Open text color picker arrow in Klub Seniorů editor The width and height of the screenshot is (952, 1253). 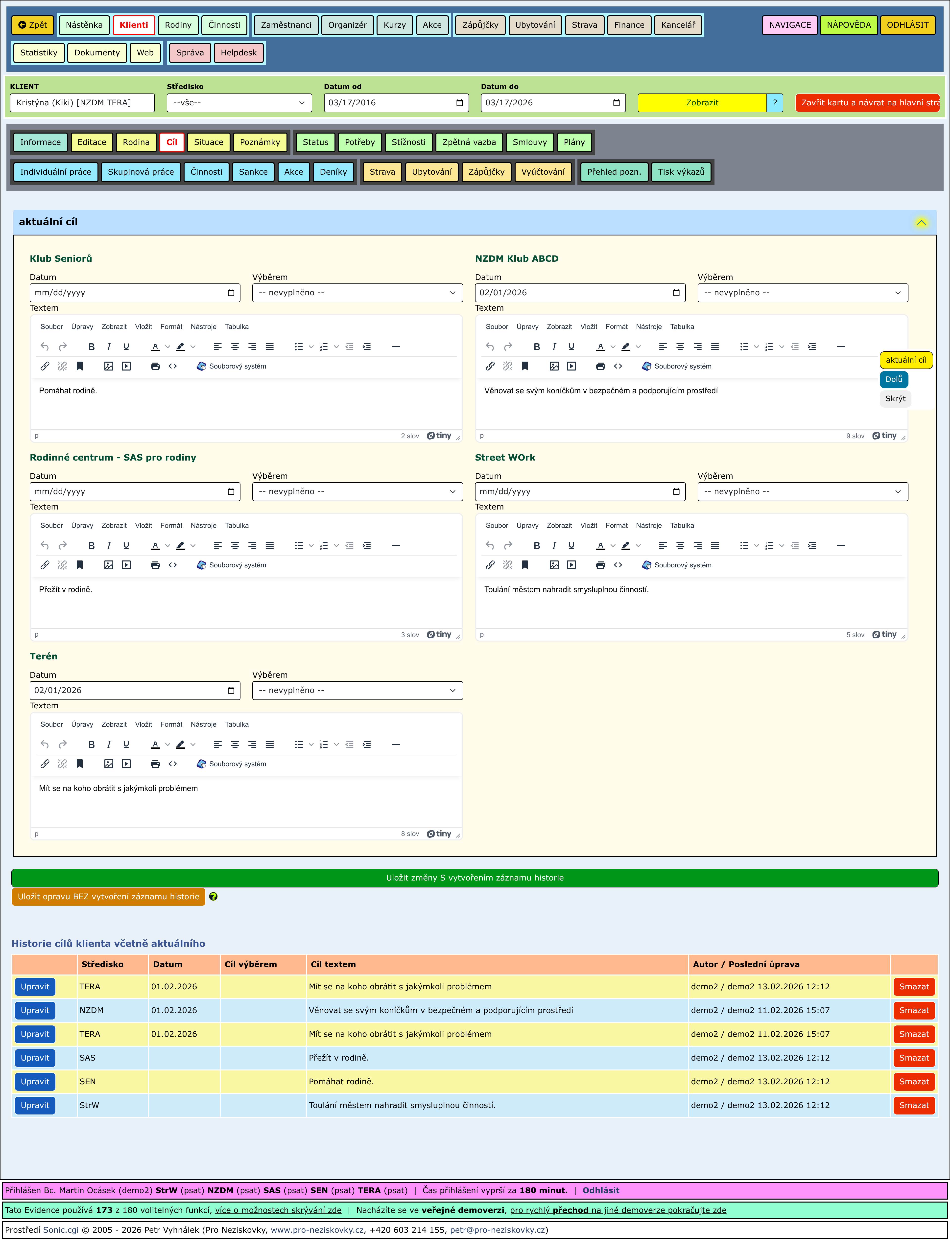[x=168, y=347]
